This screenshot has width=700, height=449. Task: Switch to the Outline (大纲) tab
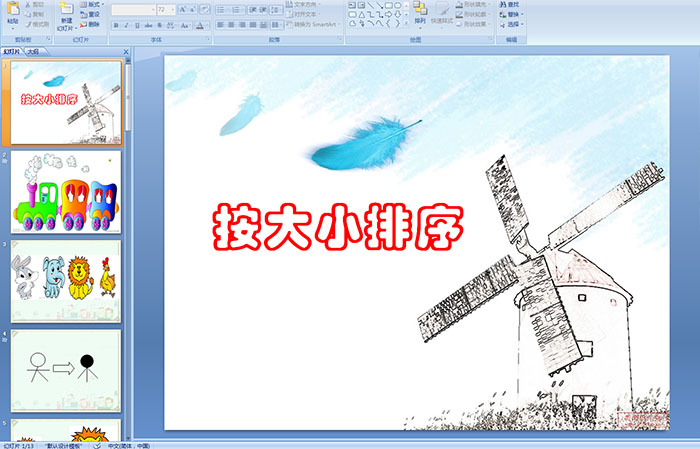click(x=33, y=51)
